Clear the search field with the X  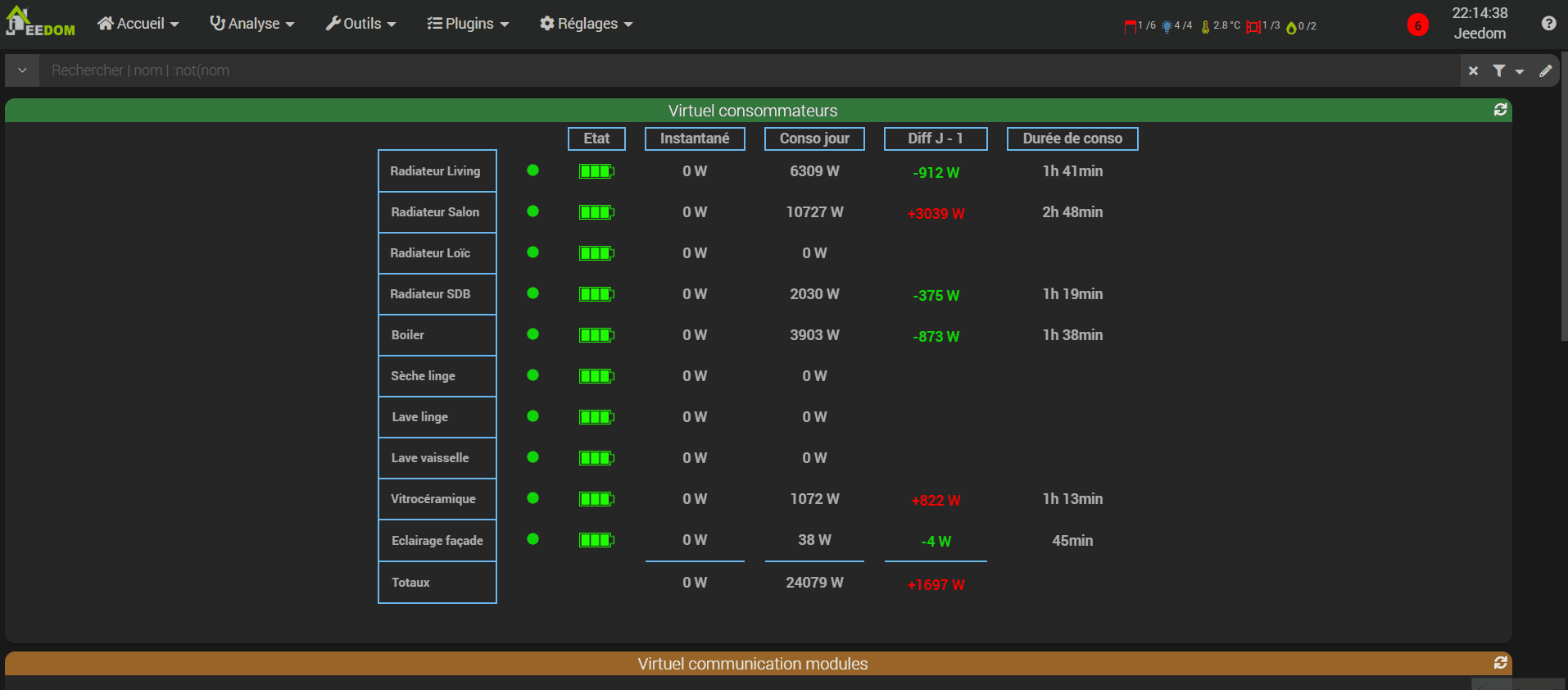tap(1473, 71)
